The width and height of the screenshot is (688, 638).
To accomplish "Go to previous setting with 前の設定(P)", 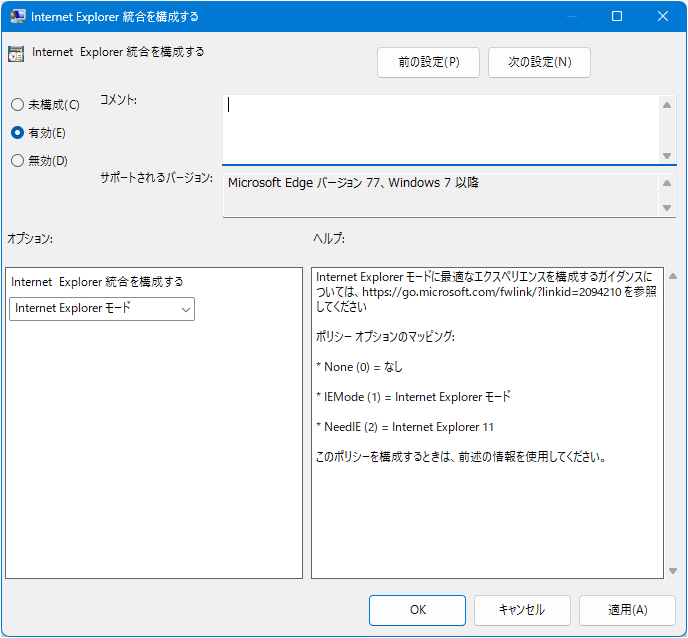I will tap(428, 62).
